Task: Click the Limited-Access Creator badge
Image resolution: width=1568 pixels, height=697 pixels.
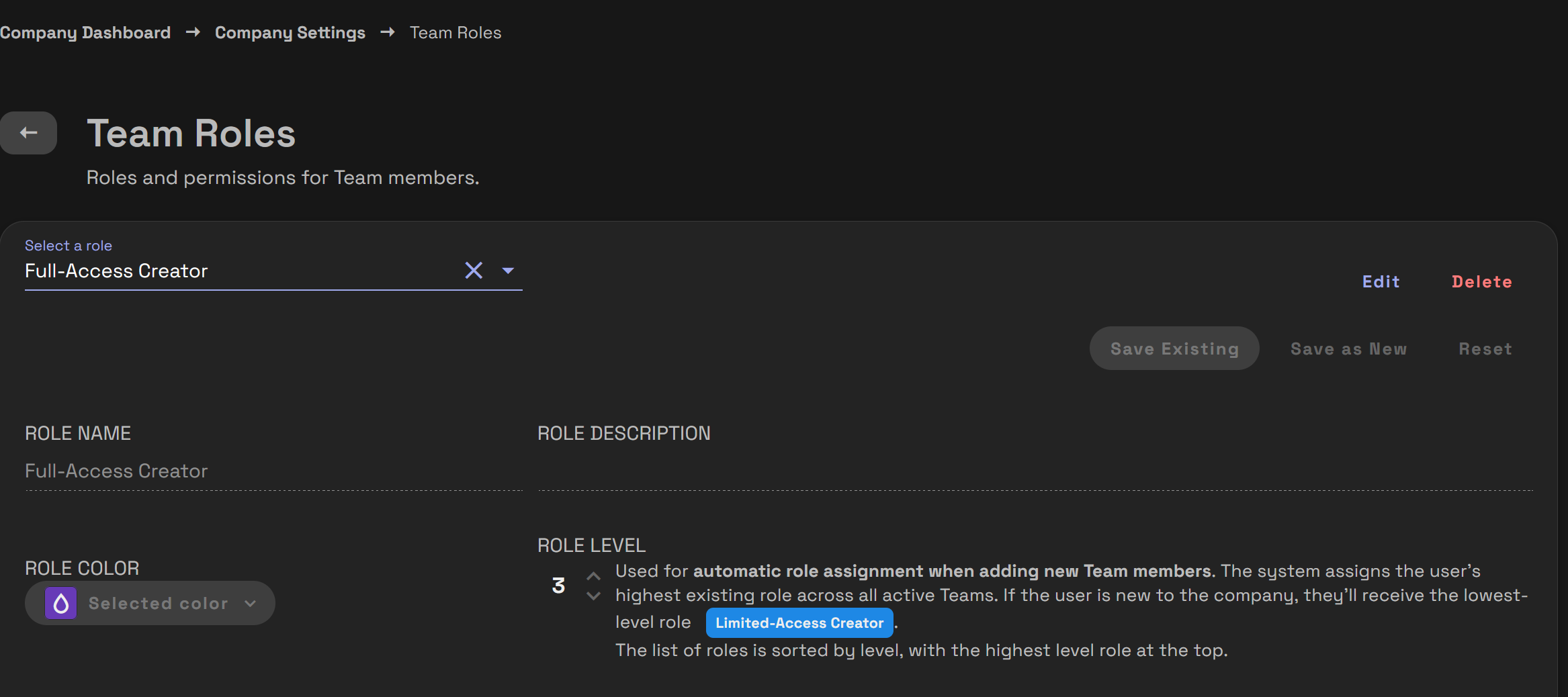Action: click(x=799, y=623)
